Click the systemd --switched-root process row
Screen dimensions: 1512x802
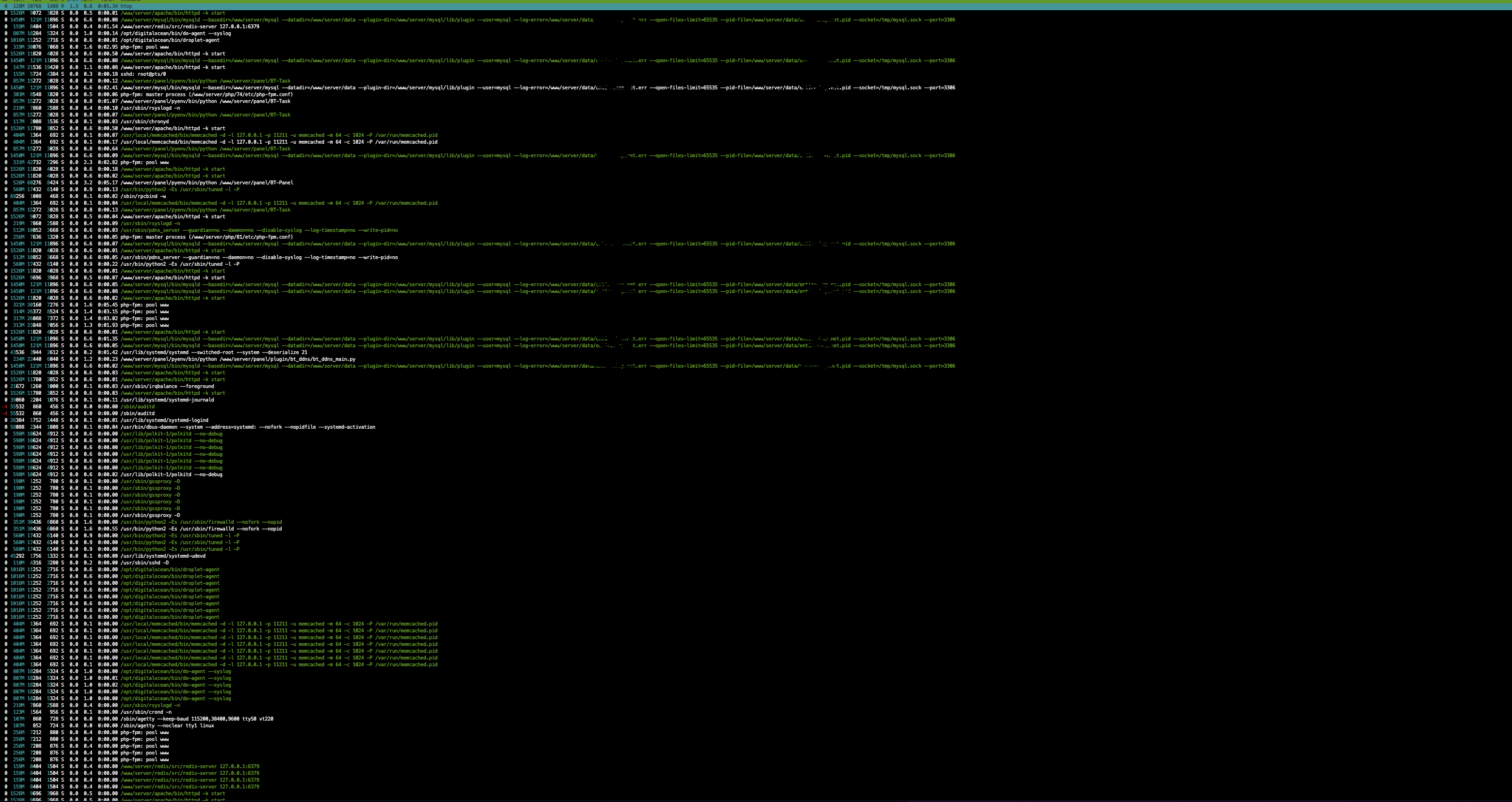214,352
